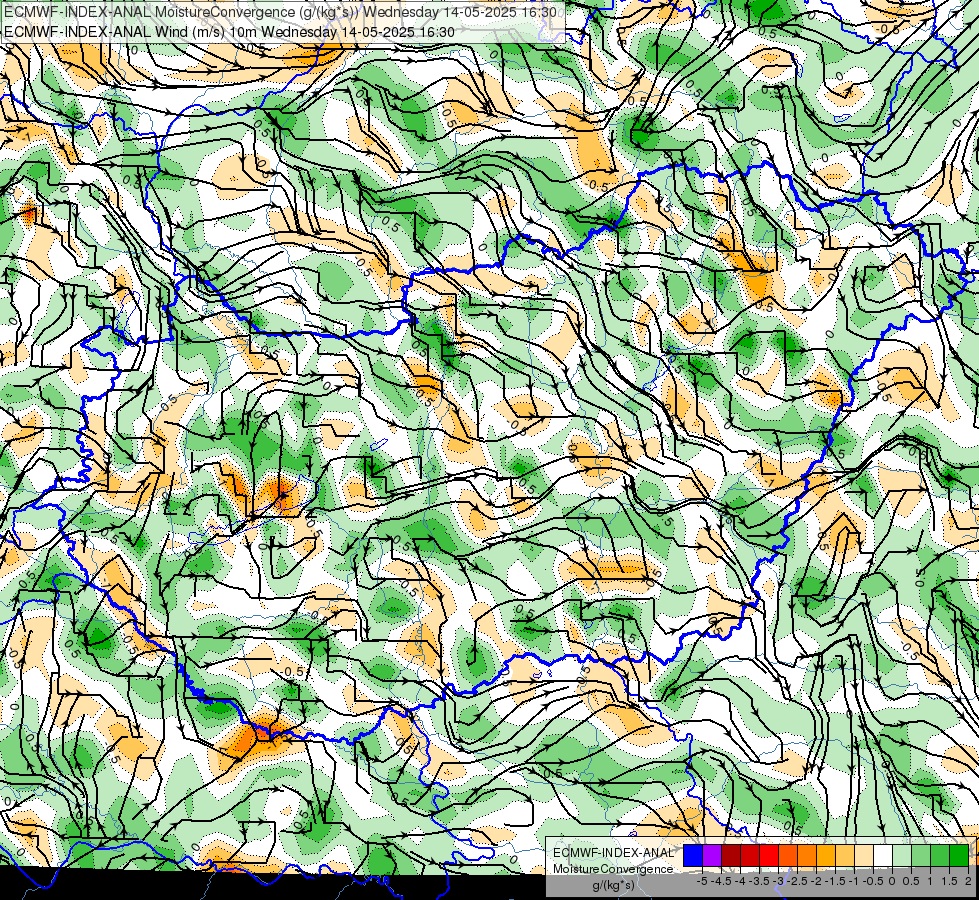Click the dark maroon legend swatch
This screenshot has height=900, width=979.
click(x=731, y=856)
